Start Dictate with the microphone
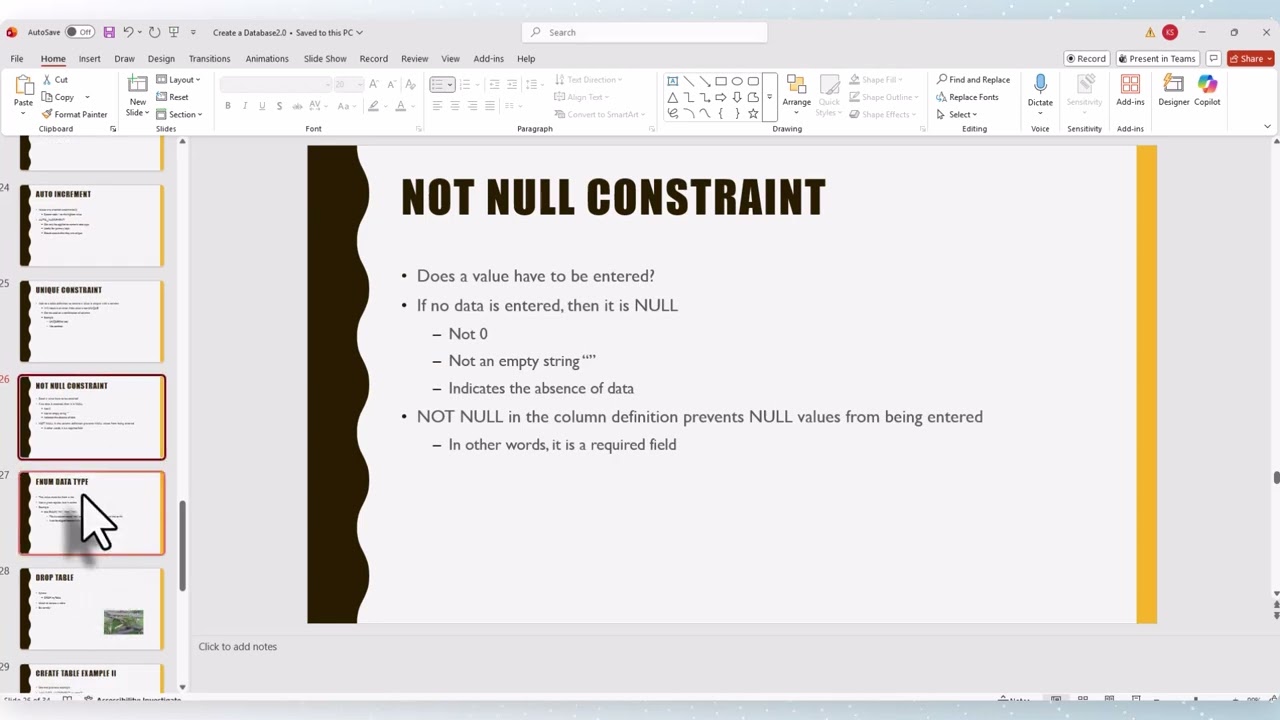 [1040, 92]
